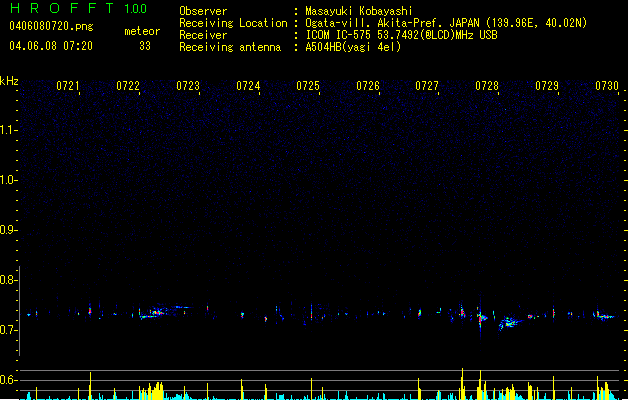Click the 0727 time marker
This screenshot has width=629, height=400.
(427, 86)
